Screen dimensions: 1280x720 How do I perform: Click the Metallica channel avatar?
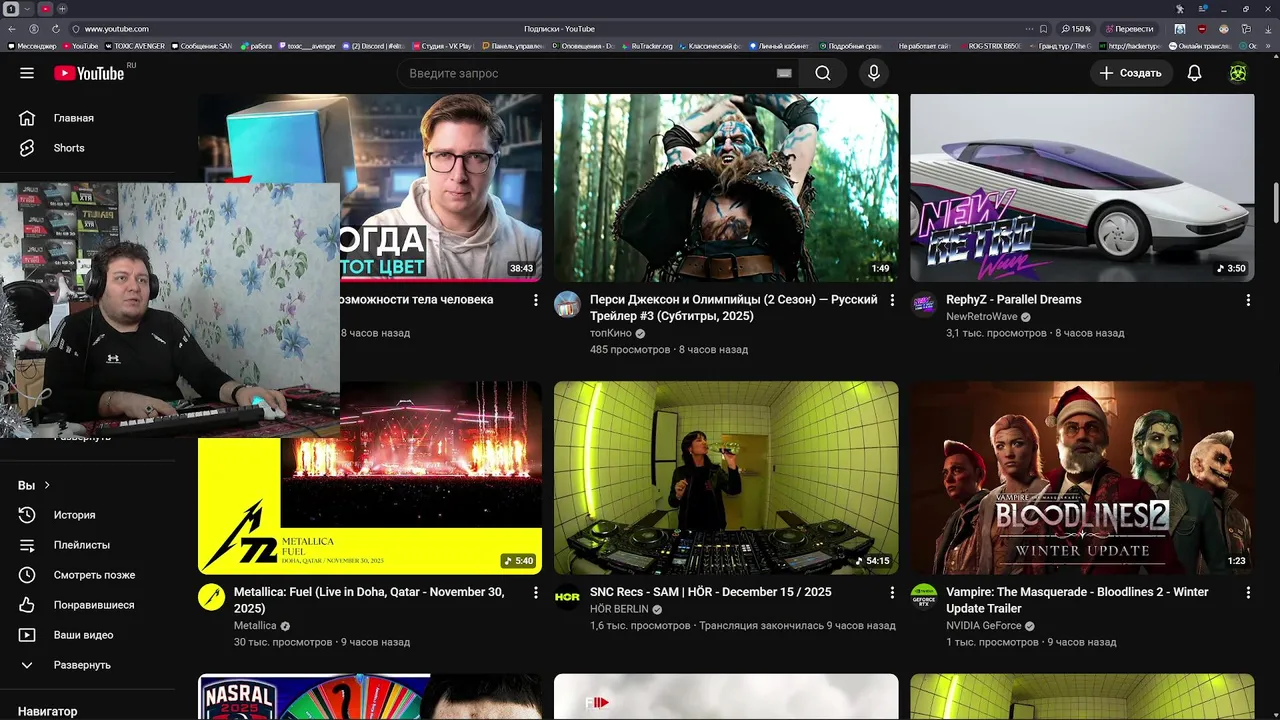click(x=211, y=597)
